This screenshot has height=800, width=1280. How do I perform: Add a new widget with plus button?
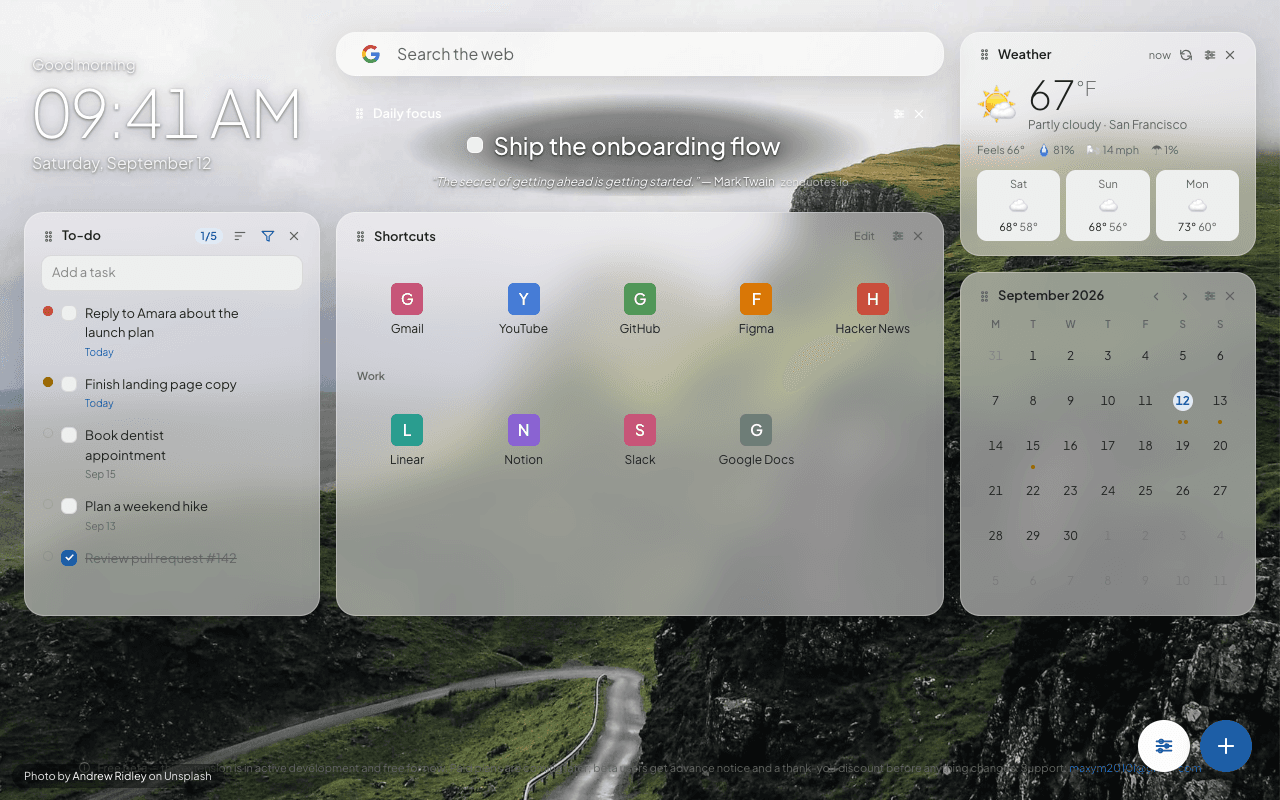[1226, 746]
